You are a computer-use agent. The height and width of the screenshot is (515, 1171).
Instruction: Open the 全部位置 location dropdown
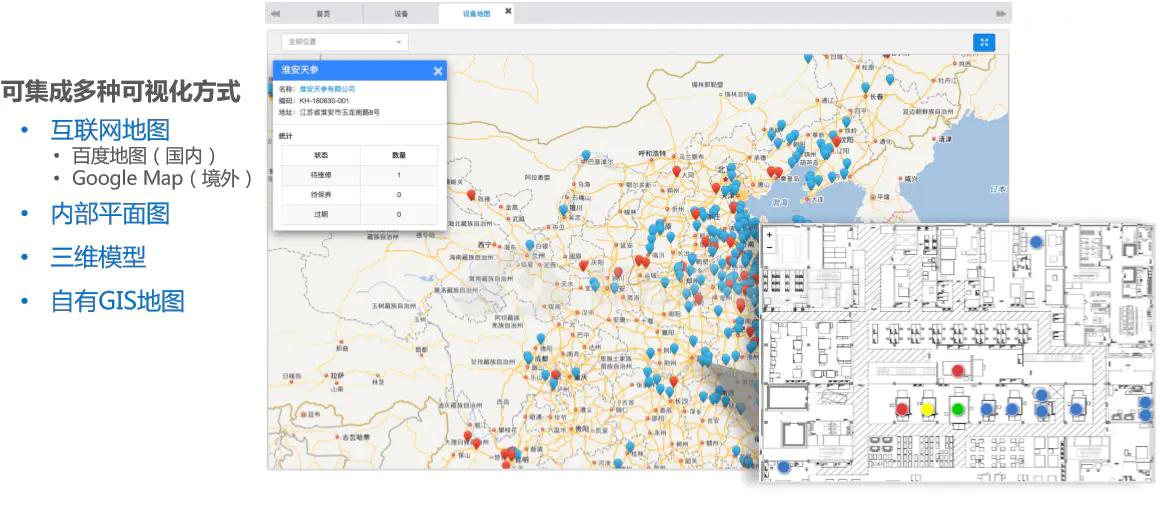point(343,42)
